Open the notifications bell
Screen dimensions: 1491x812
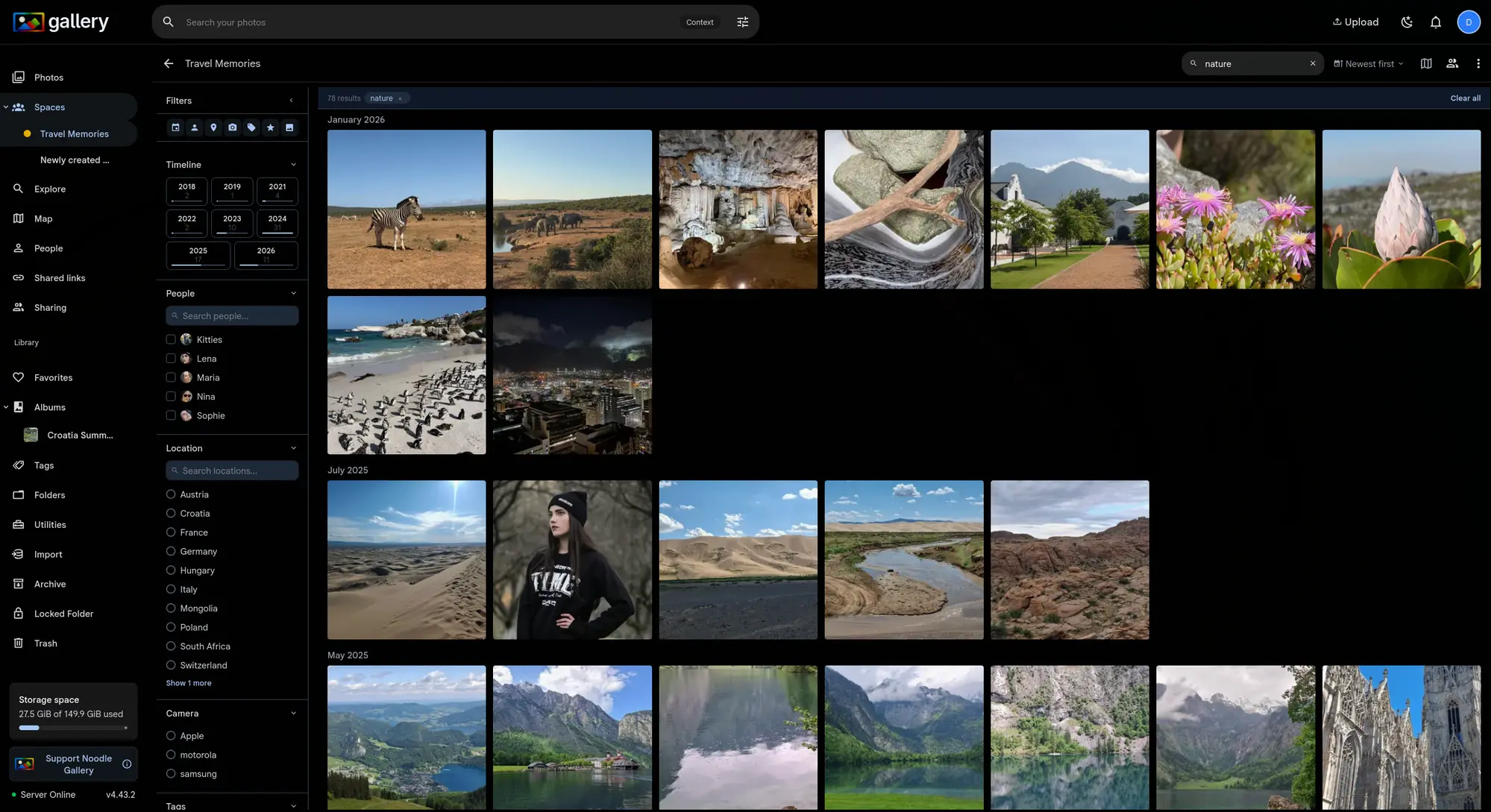pyautogui.click(x=1435, y=22)
